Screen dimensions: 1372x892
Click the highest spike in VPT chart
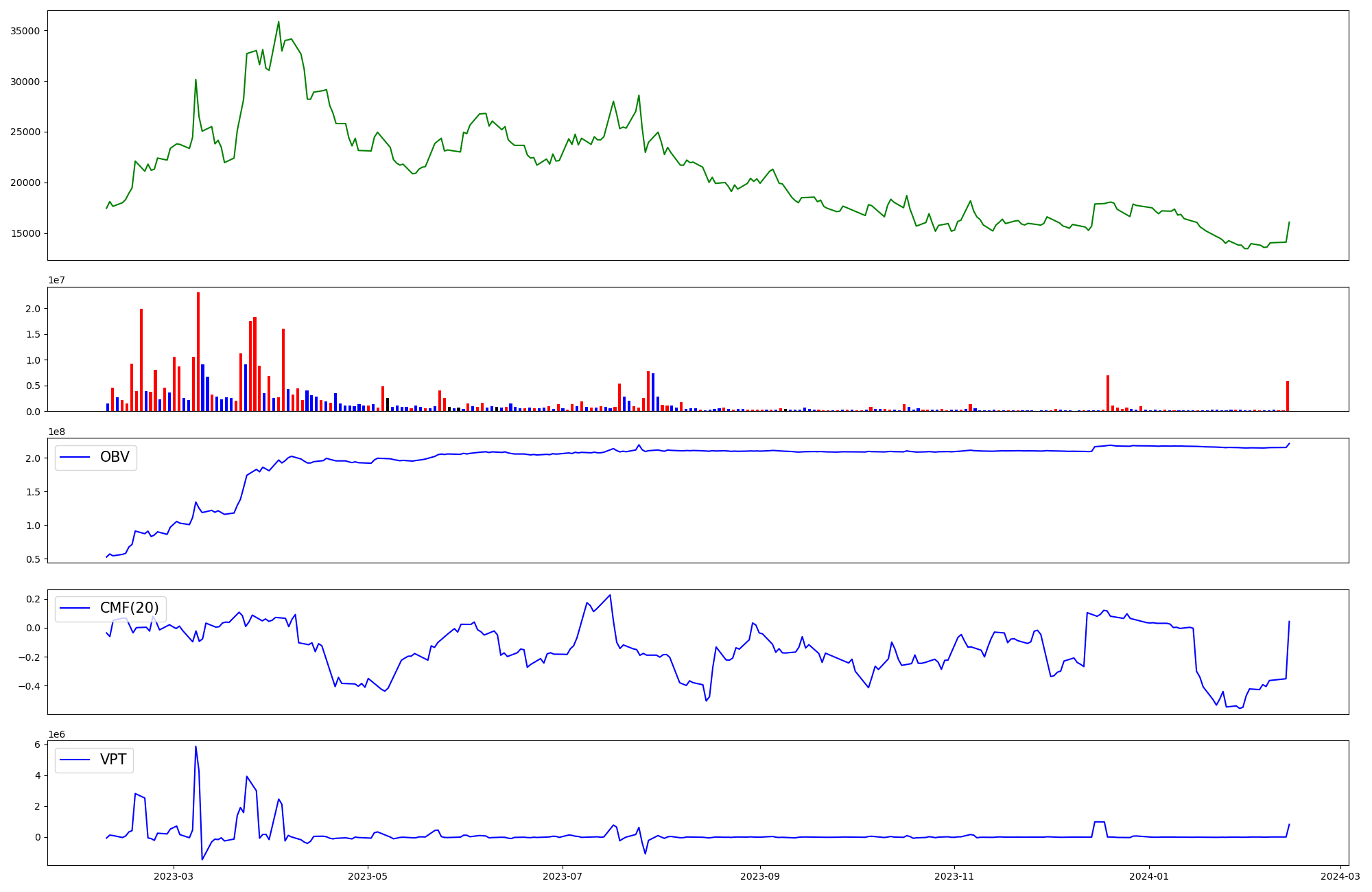(x=196, y=747)
